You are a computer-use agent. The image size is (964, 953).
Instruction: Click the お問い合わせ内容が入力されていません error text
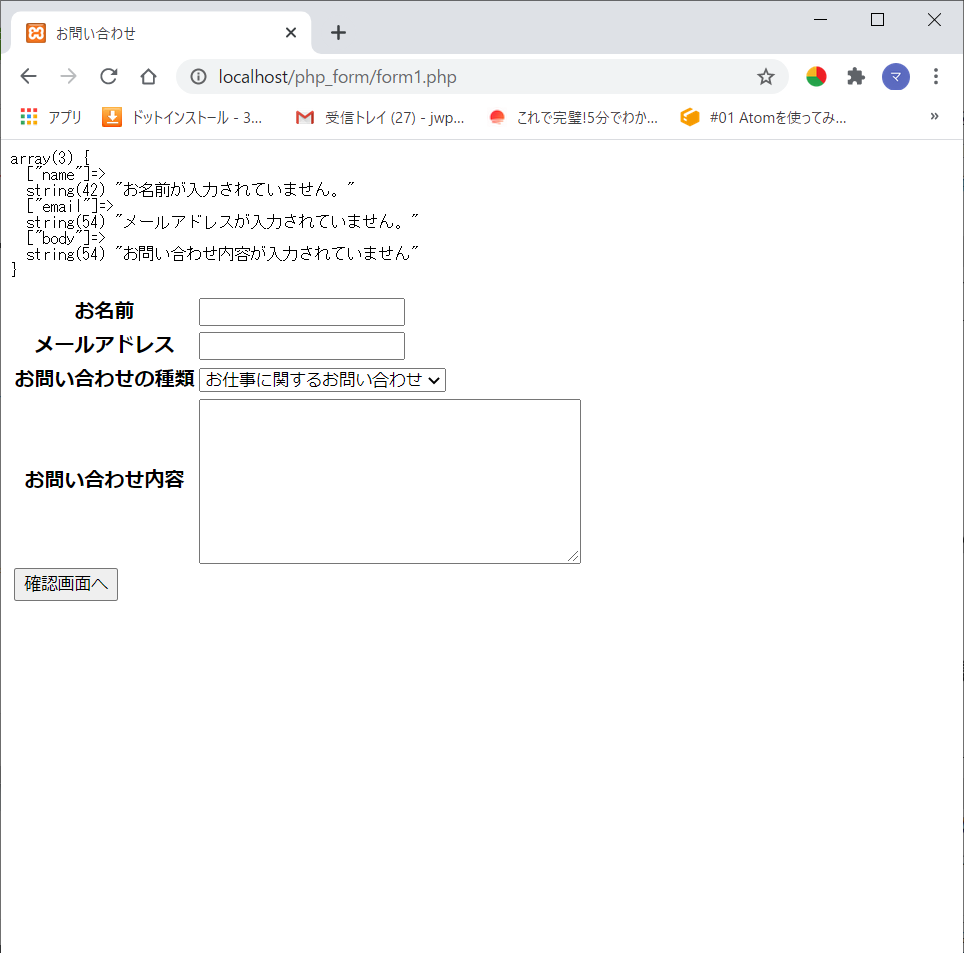[266, 253]
